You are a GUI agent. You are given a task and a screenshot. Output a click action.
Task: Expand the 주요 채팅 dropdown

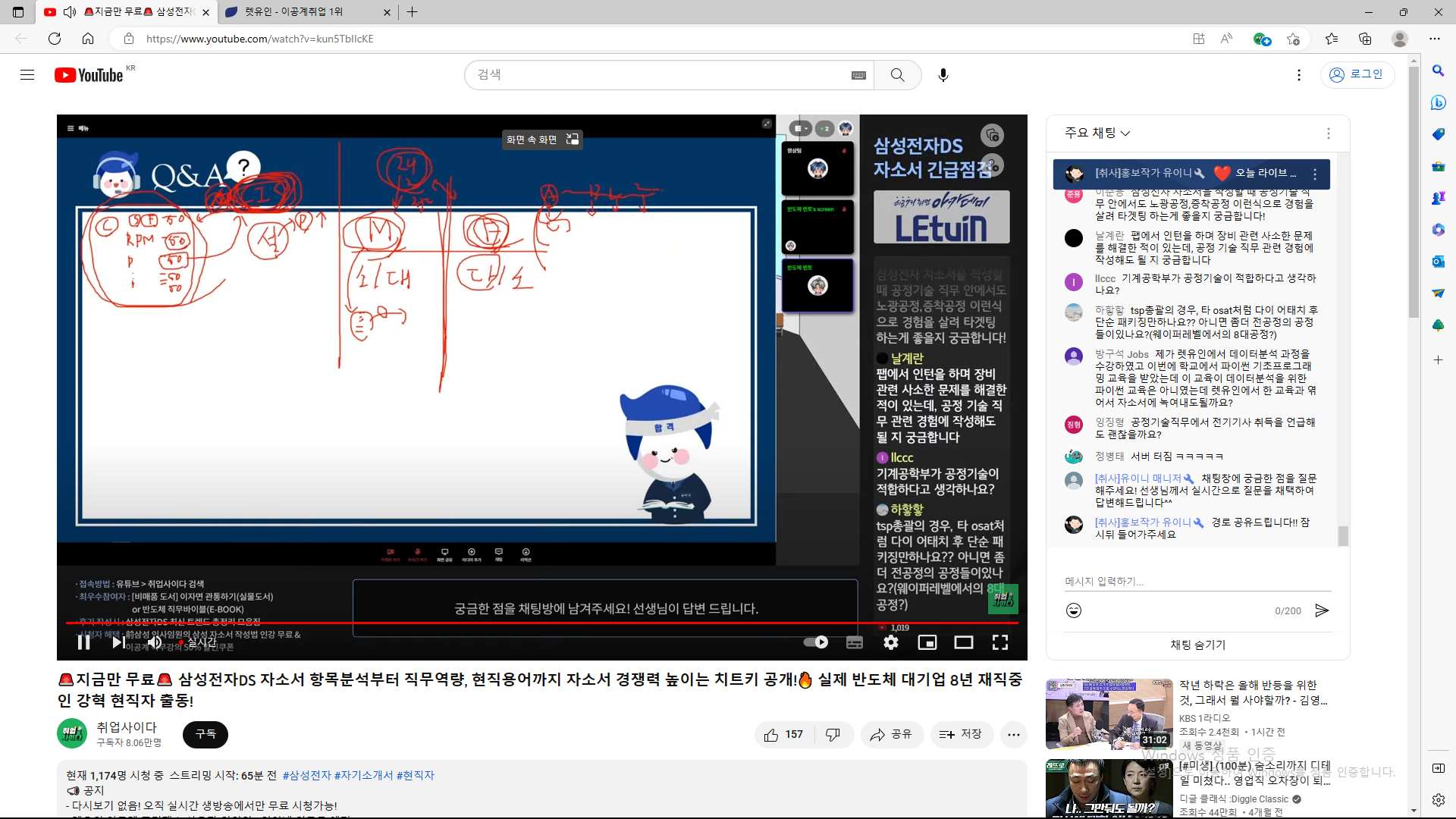(1097, 133)
